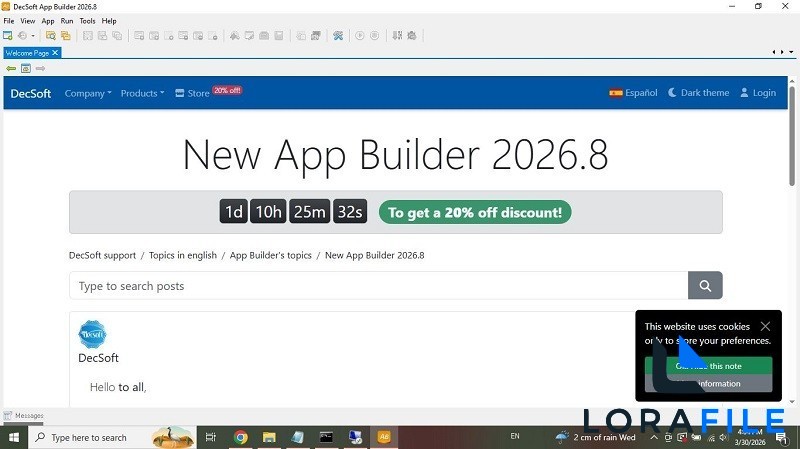Viewport: 800px width, 449px height.
Task: Open the Messages panel
Action: click(x=23, y=416)
